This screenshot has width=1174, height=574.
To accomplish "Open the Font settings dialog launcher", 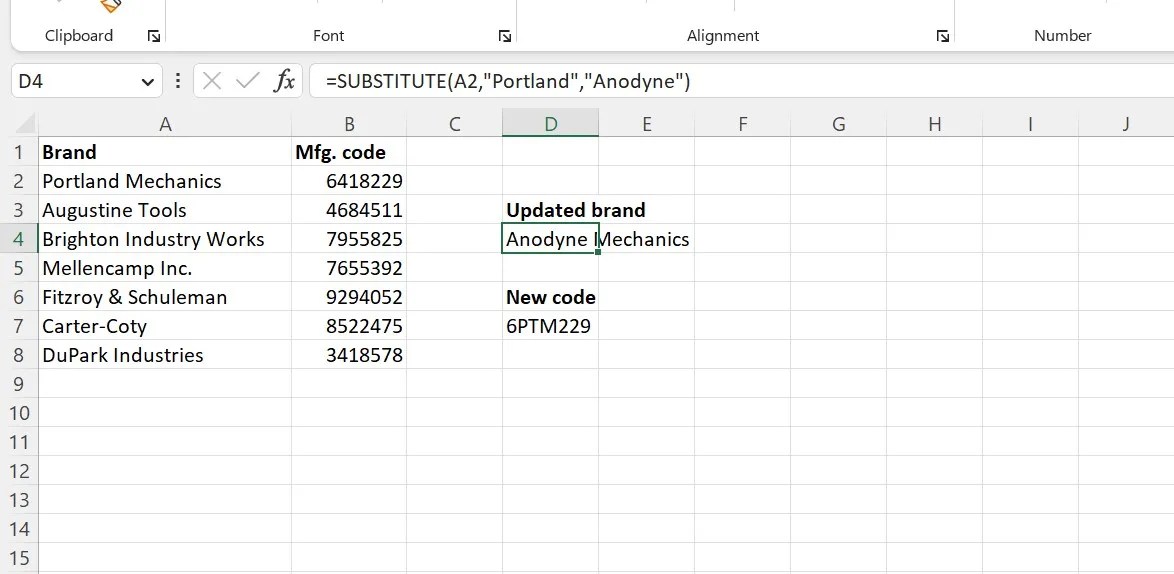I will click(x=505, y=36).
